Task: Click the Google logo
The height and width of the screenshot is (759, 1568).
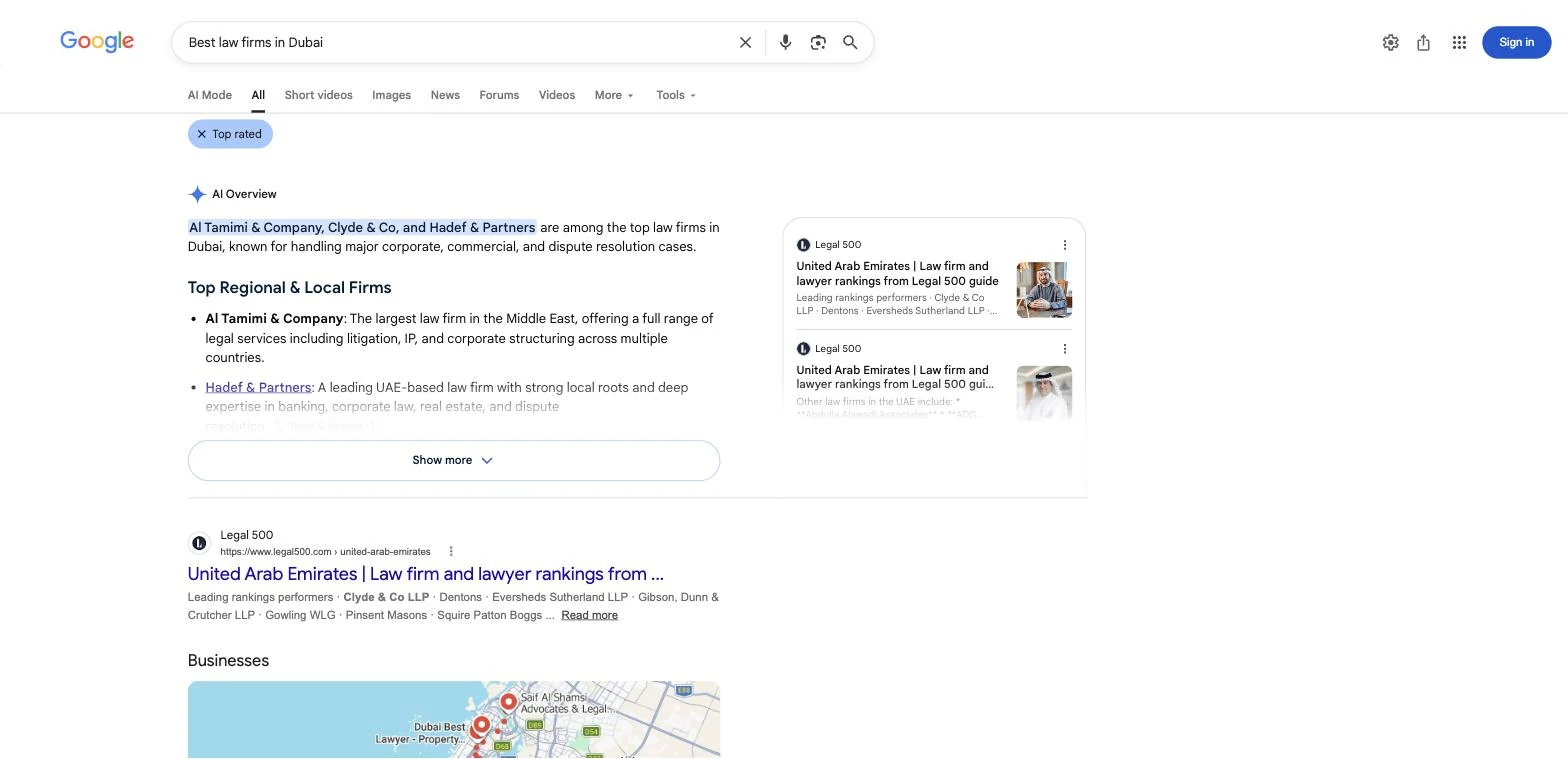Action: [97, 42]
